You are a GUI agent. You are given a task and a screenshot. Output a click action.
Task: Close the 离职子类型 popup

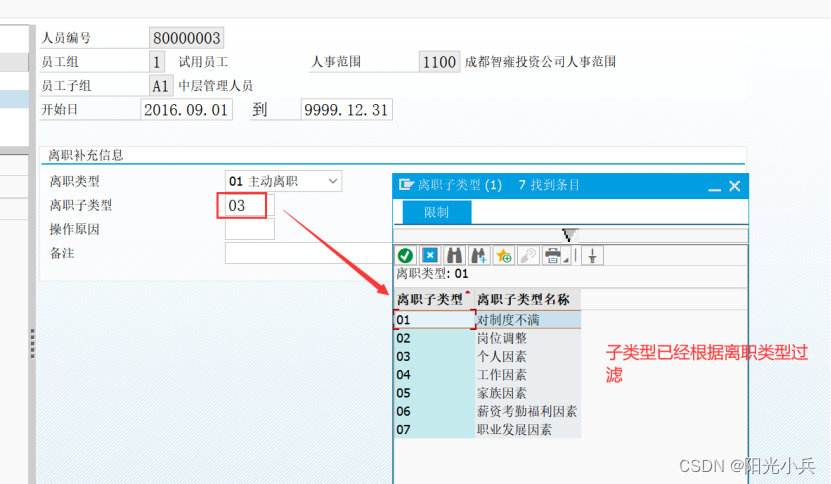tap(735, 186)
